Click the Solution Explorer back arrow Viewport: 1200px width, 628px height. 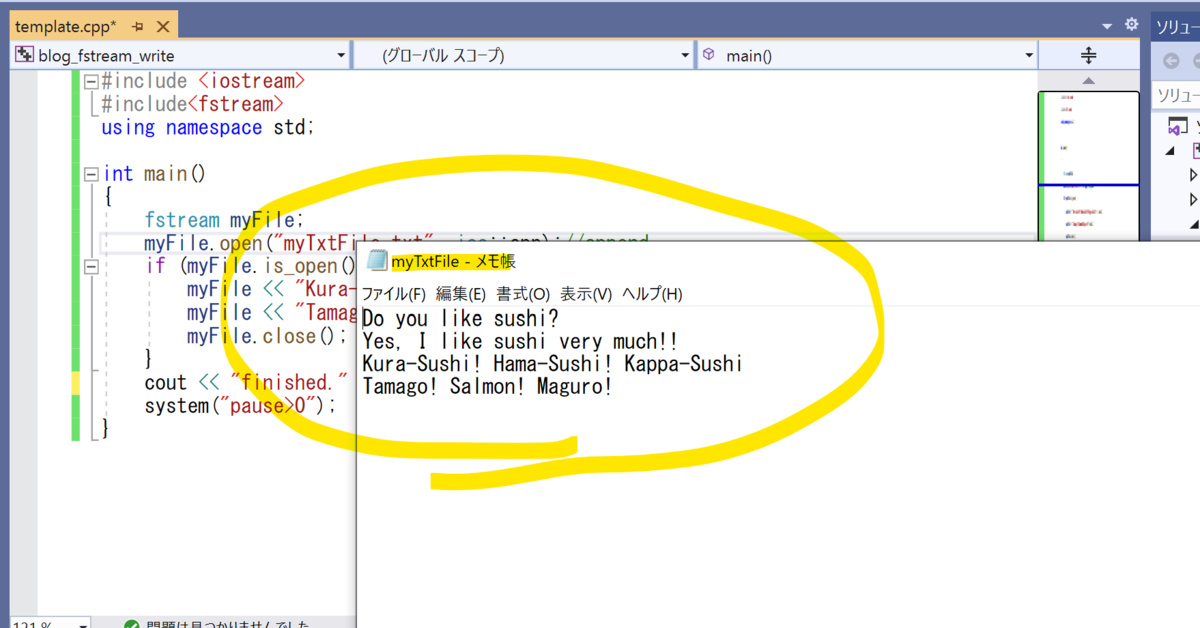pyautogui.click(x=1171, y=62)
